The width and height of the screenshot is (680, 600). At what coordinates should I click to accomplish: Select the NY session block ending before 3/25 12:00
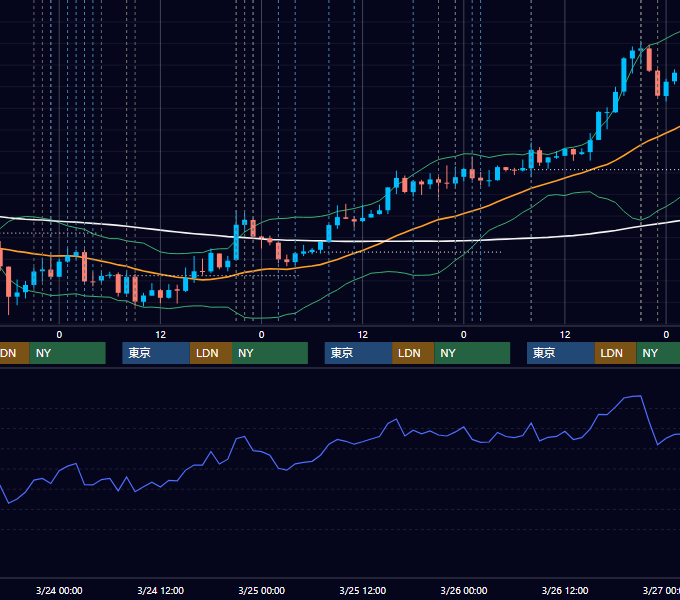tap(270, 353)
